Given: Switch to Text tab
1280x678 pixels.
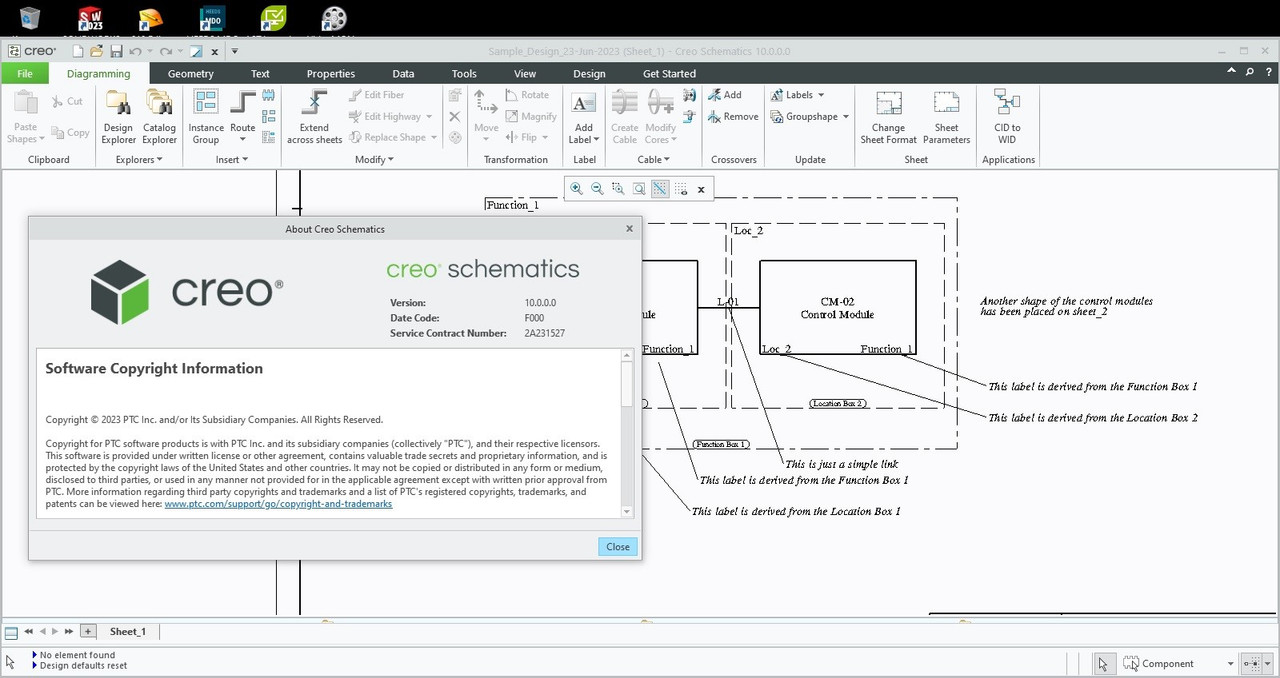Looking at the screenshot, I should [260, 73].
